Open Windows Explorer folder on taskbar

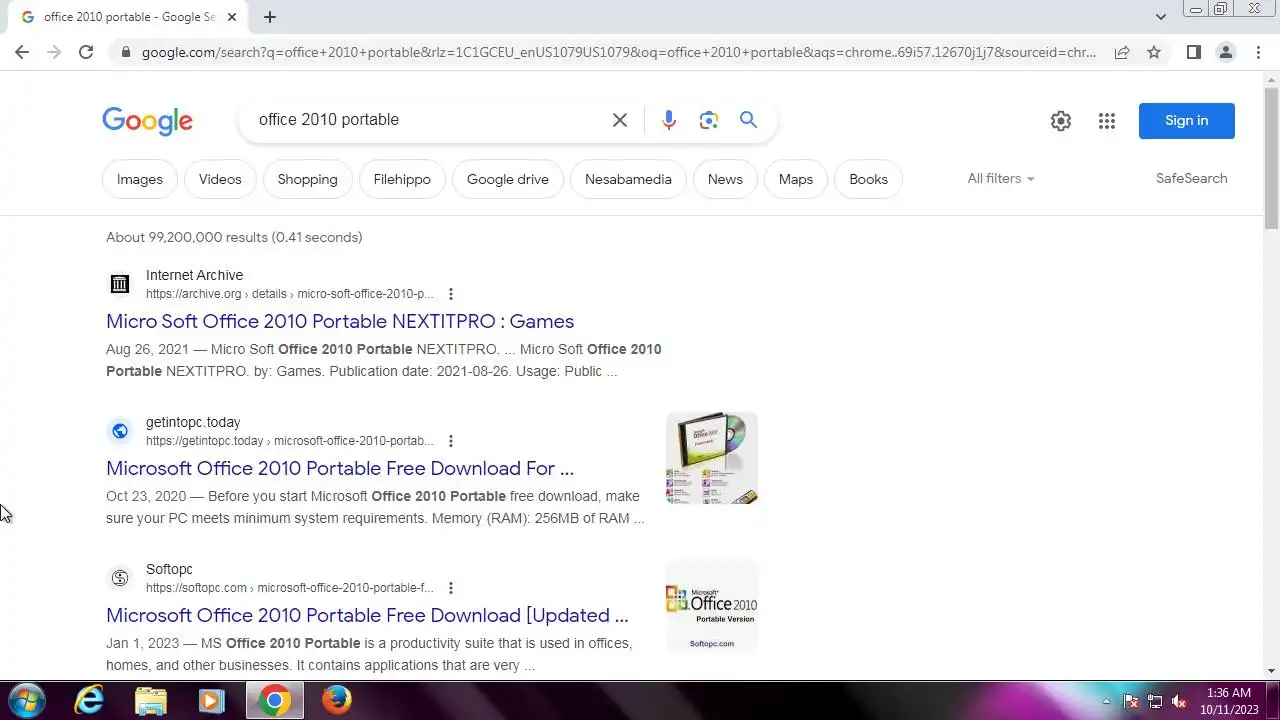pyautogui.click(x=151, y=700)
